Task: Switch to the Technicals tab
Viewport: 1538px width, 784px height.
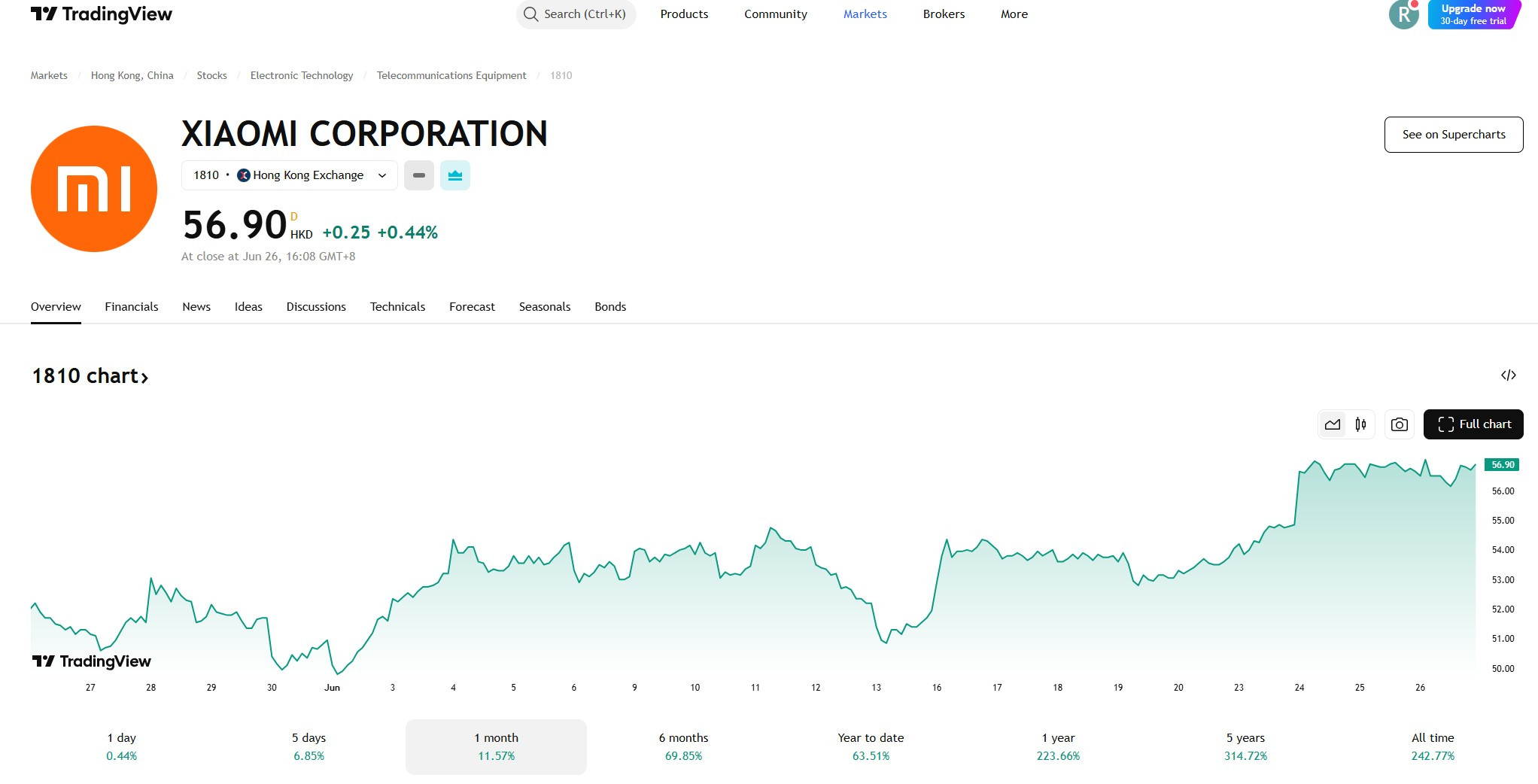Action: pyautogui.click(x=397, y=307)
